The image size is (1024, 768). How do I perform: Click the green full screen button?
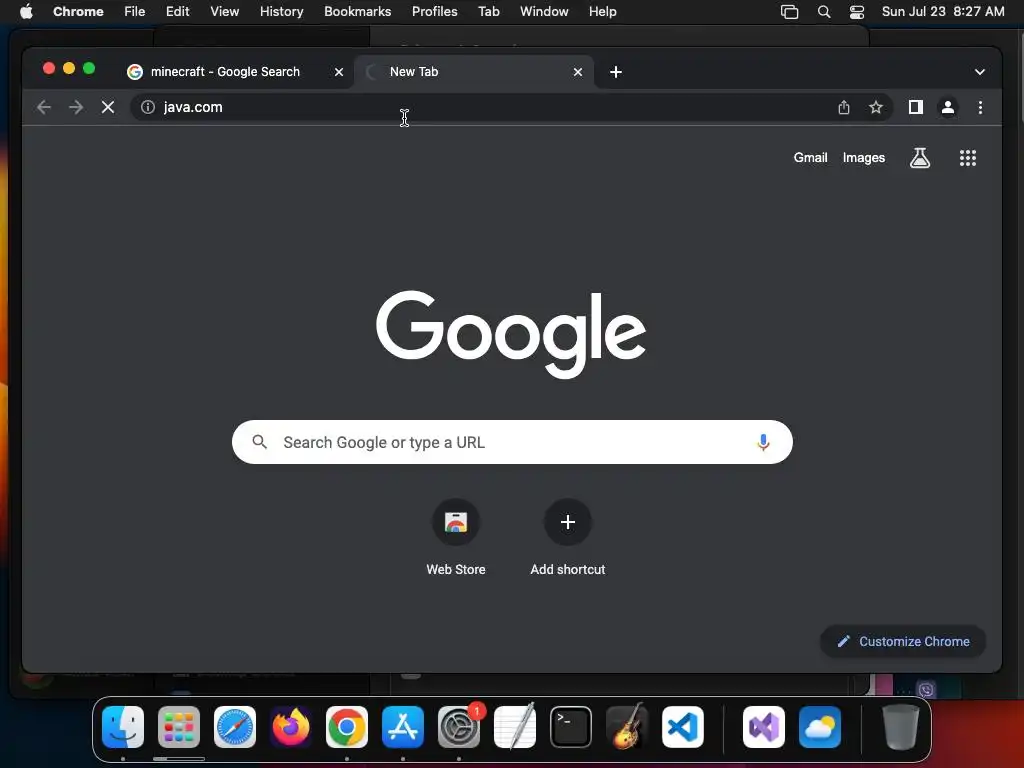pyautogui.click(x=89, y=68)
